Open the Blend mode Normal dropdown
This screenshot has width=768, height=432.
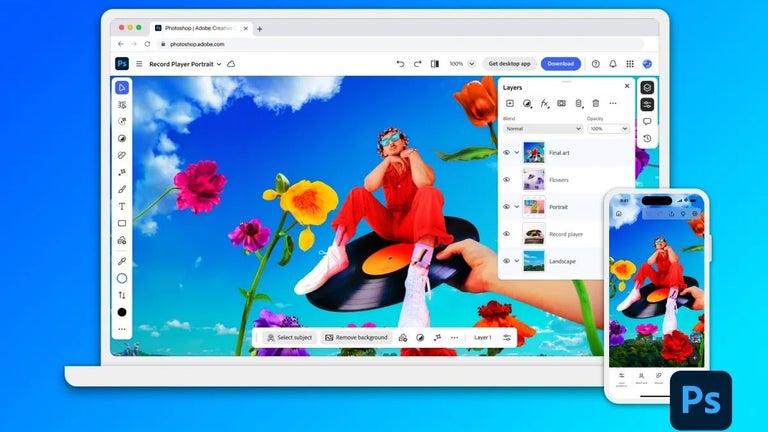[542, 129]
